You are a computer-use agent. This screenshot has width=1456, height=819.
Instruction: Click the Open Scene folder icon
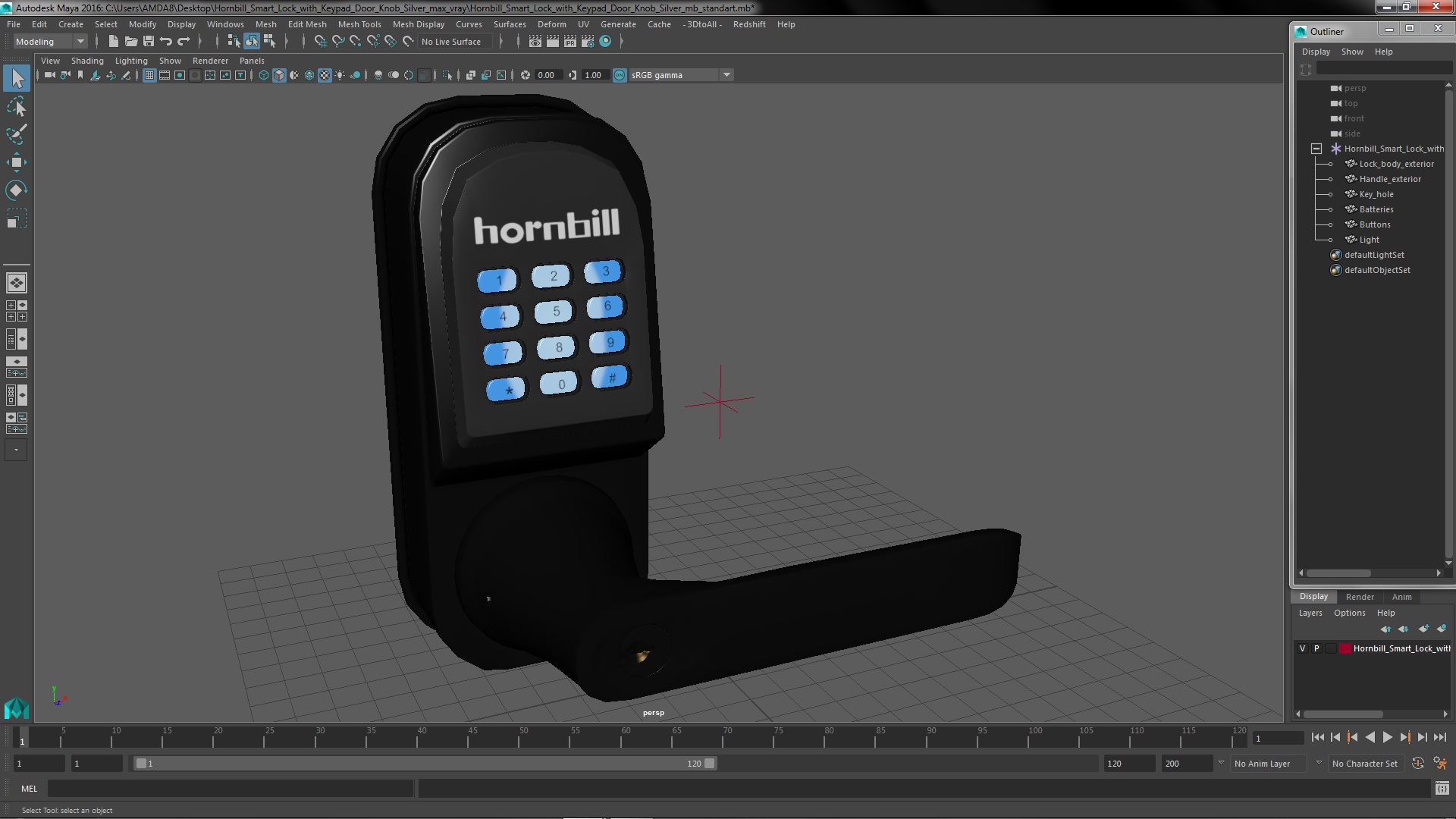click(131, 42)
